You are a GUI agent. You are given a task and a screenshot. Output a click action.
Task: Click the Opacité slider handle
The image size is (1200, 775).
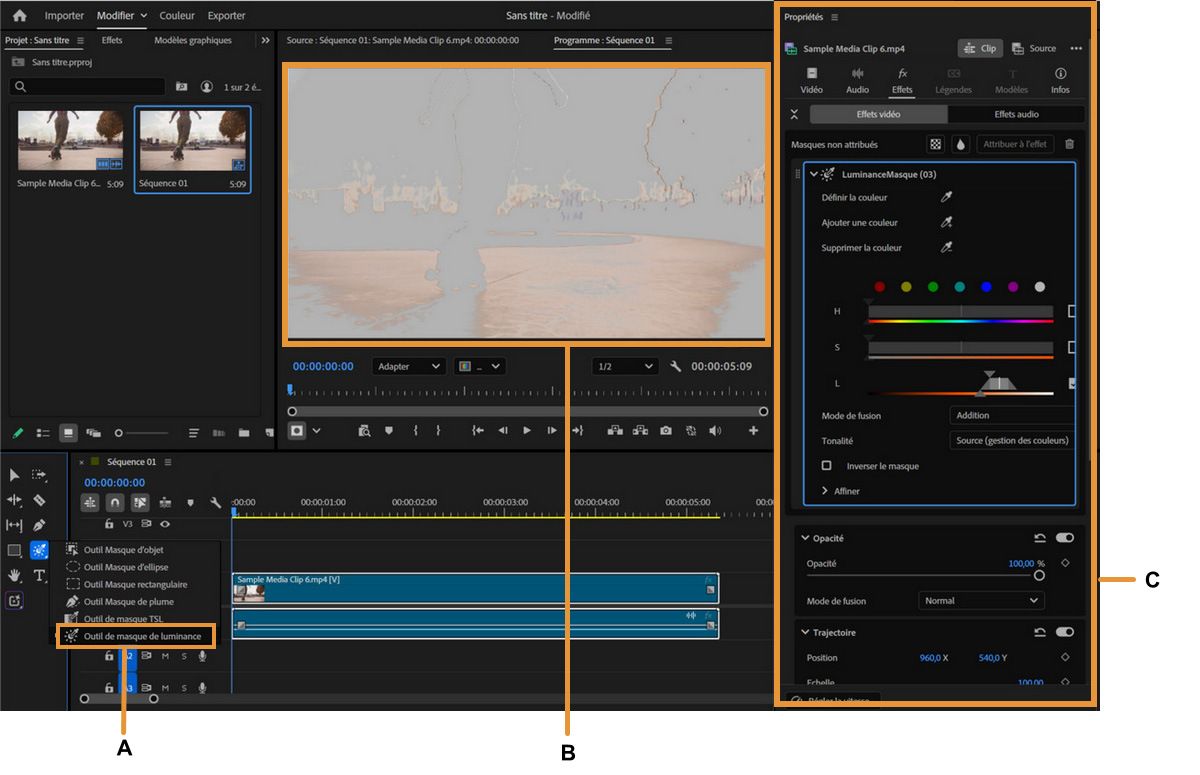pyautogui.click(x=1039, y=575)
